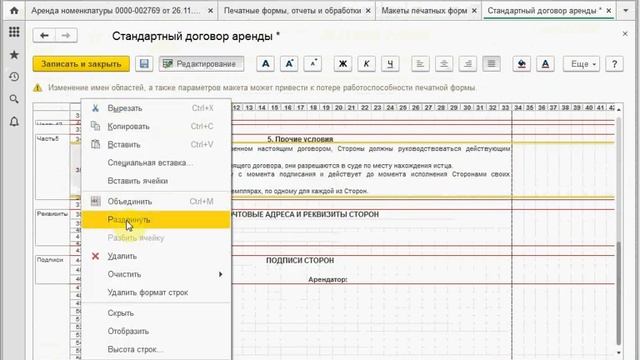Save template with floppy disk icon
The height and width of the screenshot is (360, 640).
(144, 64)
